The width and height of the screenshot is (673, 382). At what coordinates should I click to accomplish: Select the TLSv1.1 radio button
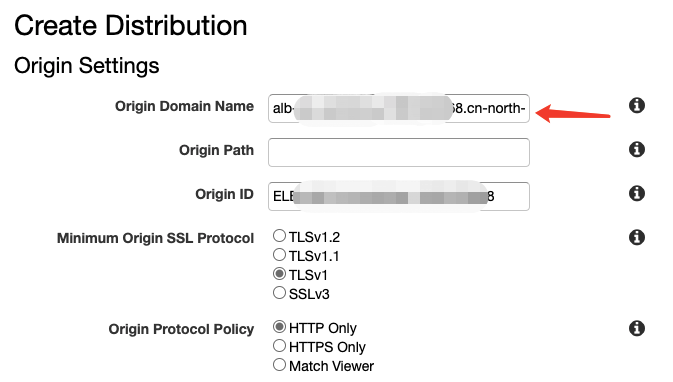279,255
